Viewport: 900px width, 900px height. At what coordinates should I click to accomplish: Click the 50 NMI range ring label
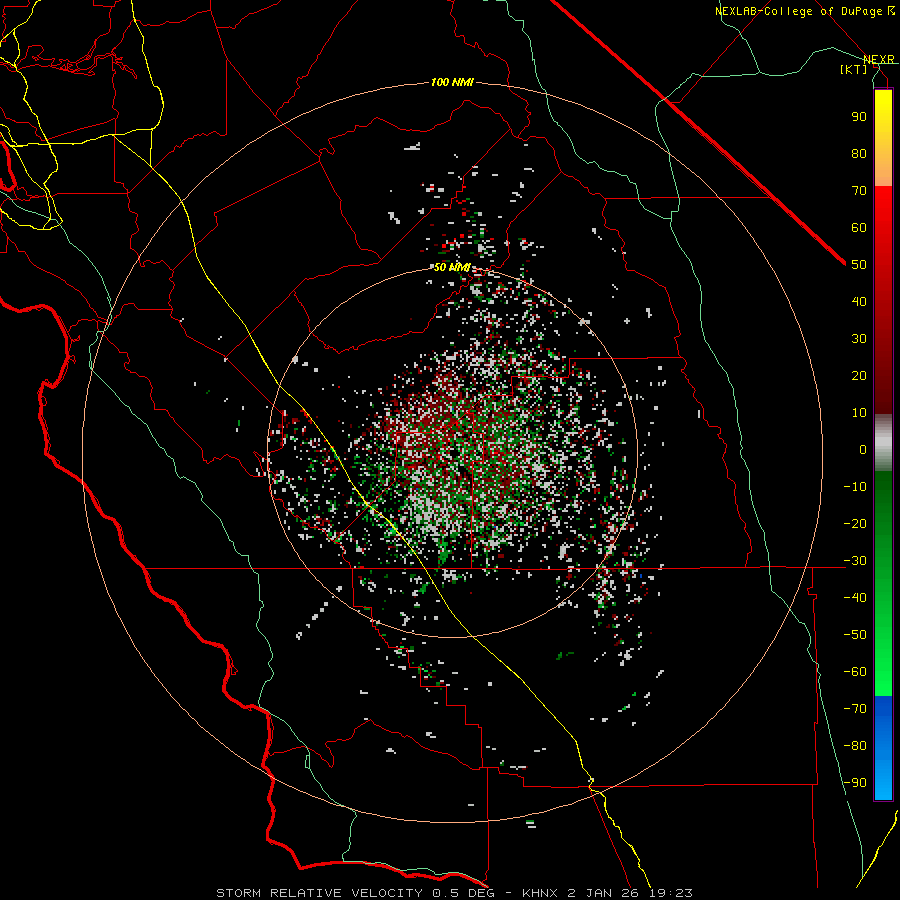tap(452, 267)
